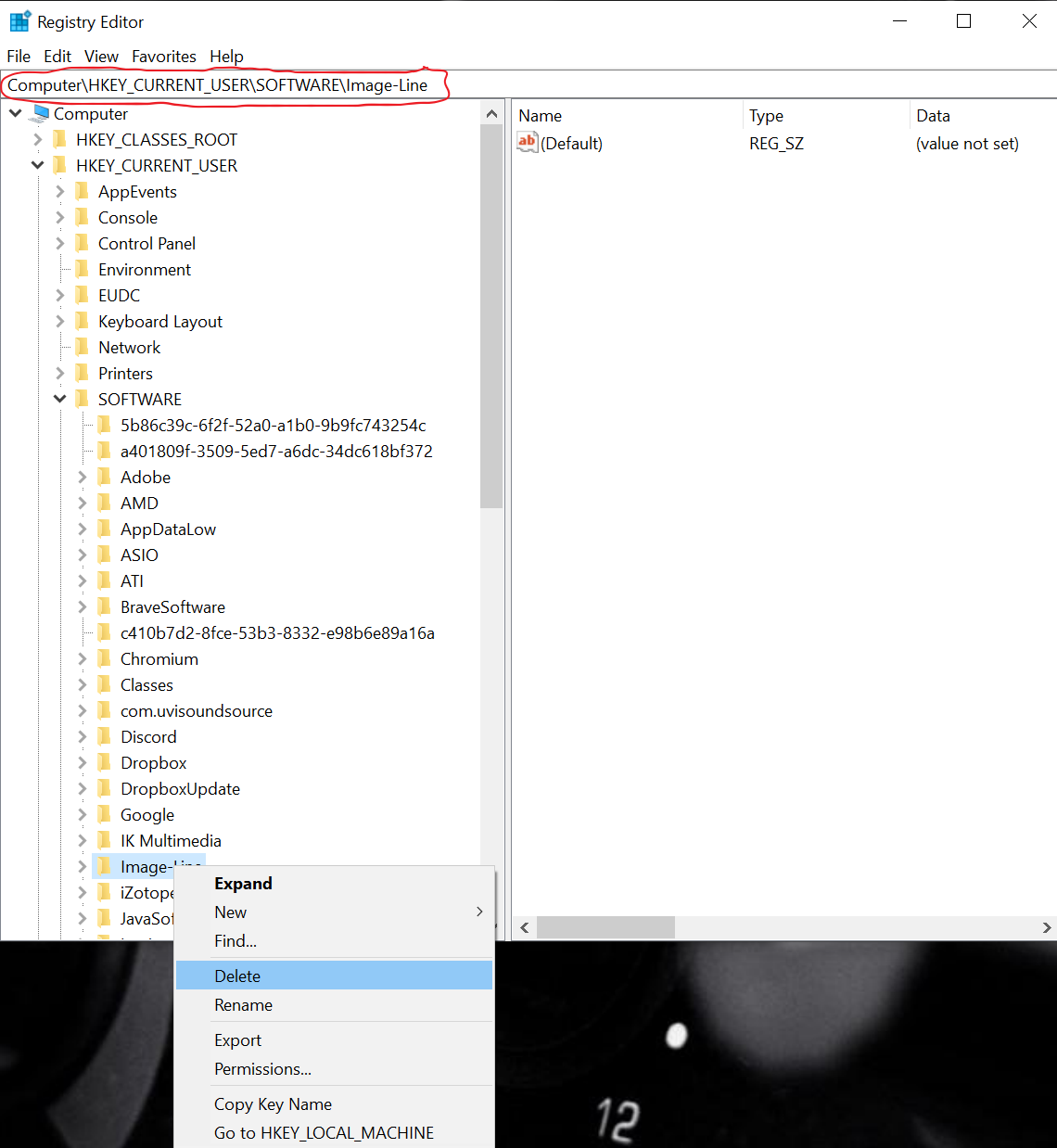The width and height of the screenshot is (1057, 1148).
Task: Click the Data column header
Action: pos(933,116)
